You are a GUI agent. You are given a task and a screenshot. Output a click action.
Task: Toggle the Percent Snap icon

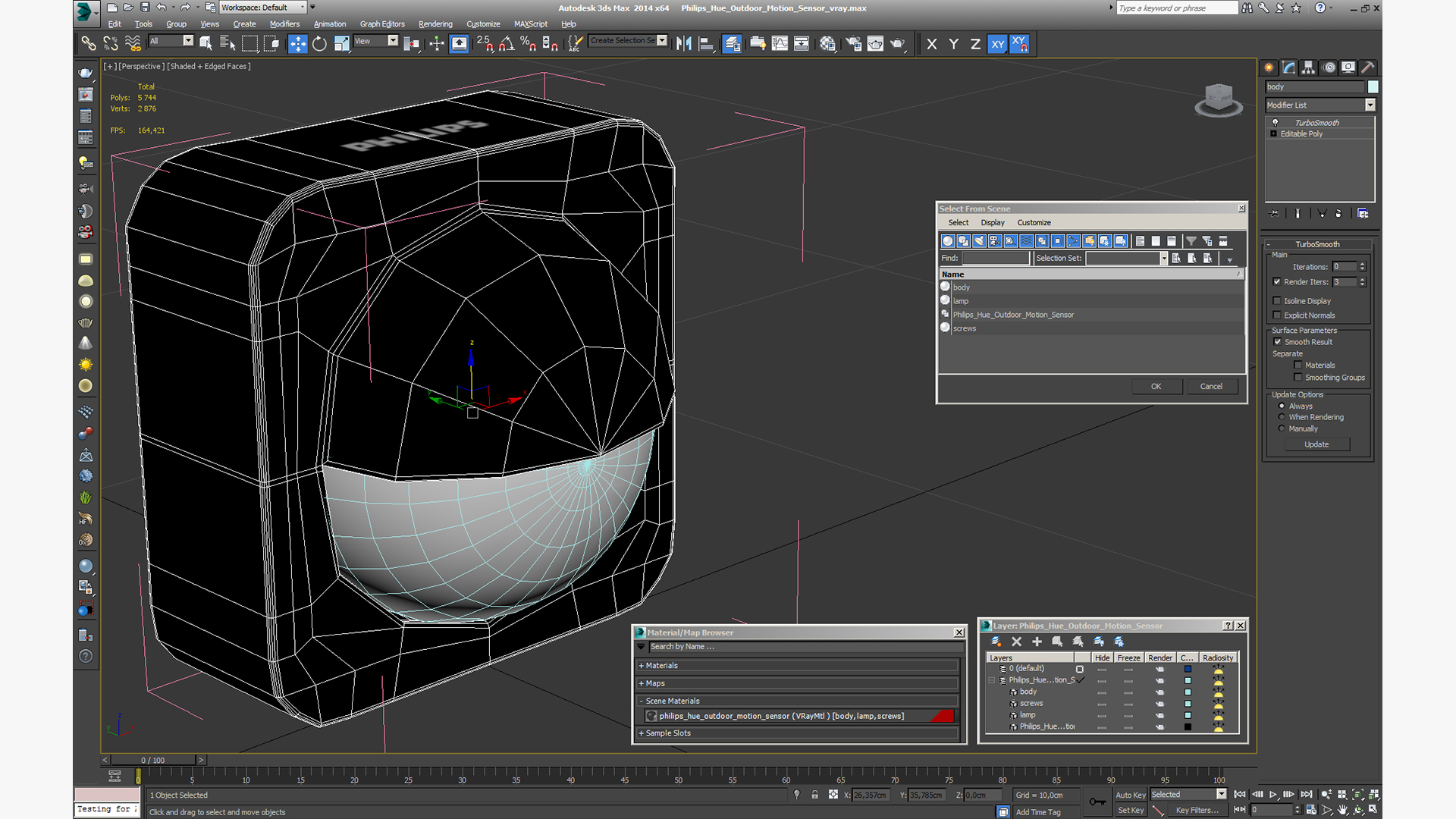529,44
